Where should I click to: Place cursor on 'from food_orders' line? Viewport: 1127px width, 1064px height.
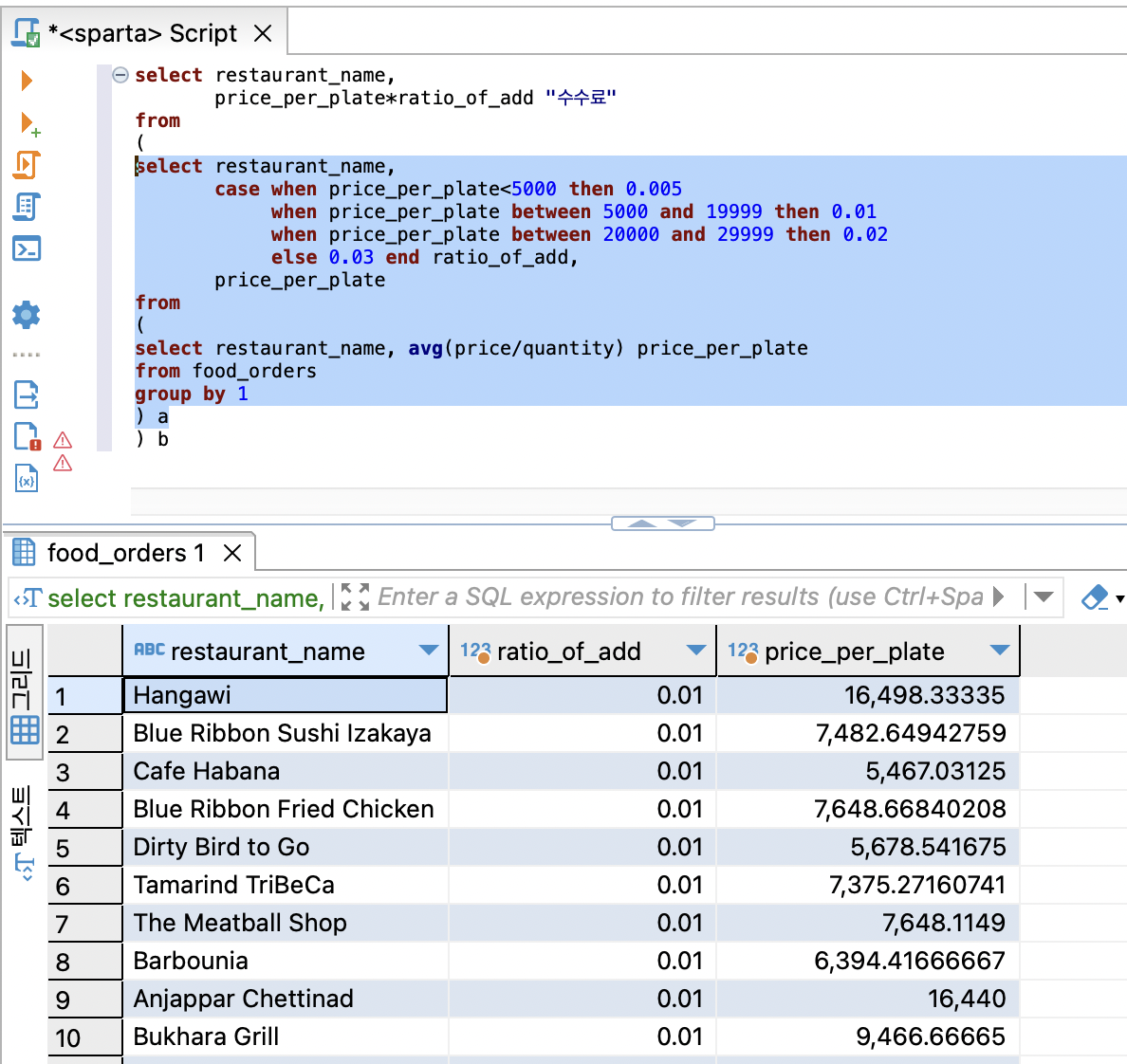pyautogui.click(x=226, y=371)
